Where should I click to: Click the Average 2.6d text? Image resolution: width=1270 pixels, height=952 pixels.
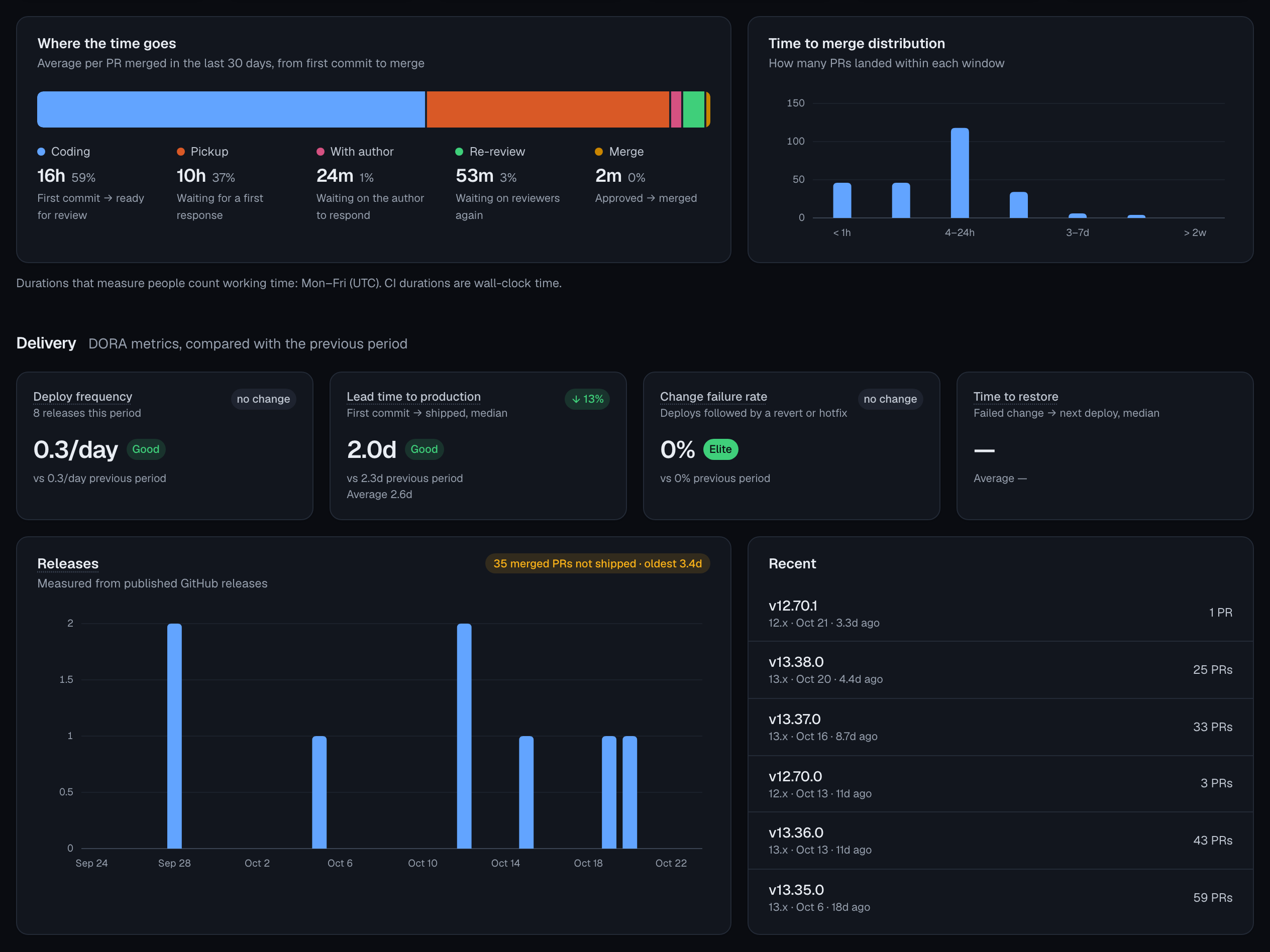(x=379, y=494)
